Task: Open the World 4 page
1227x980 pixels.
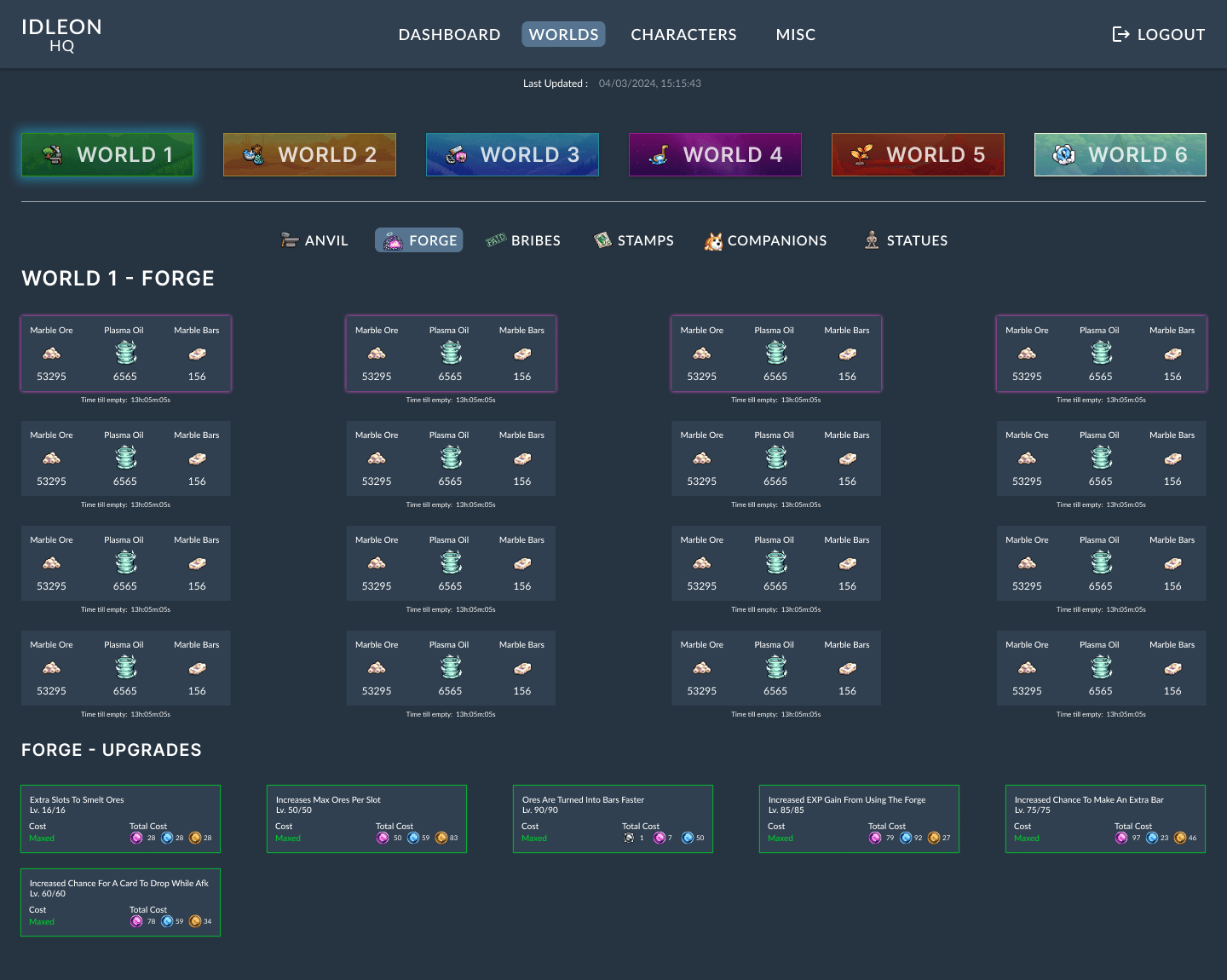Action: tap(715, 154)
